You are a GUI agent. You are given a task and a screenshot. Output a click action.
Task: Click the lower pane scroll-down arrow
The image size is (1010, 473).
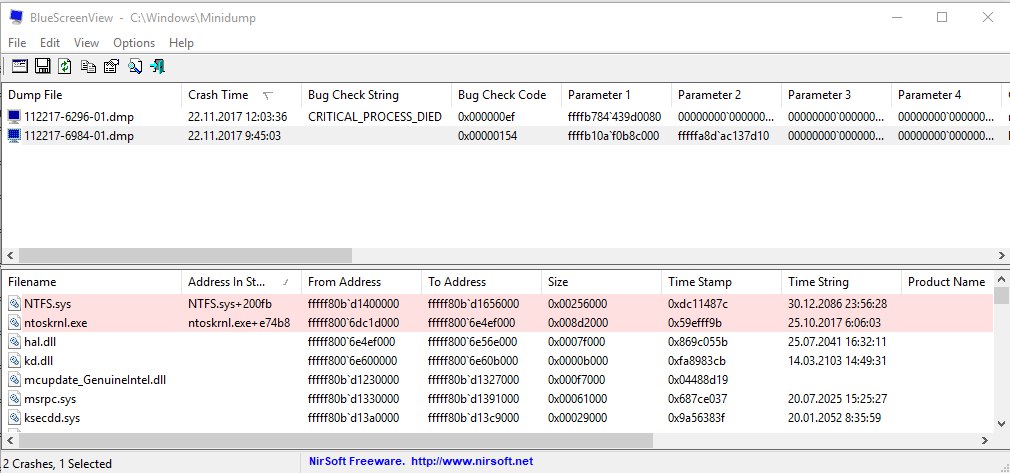(1002, 423)
